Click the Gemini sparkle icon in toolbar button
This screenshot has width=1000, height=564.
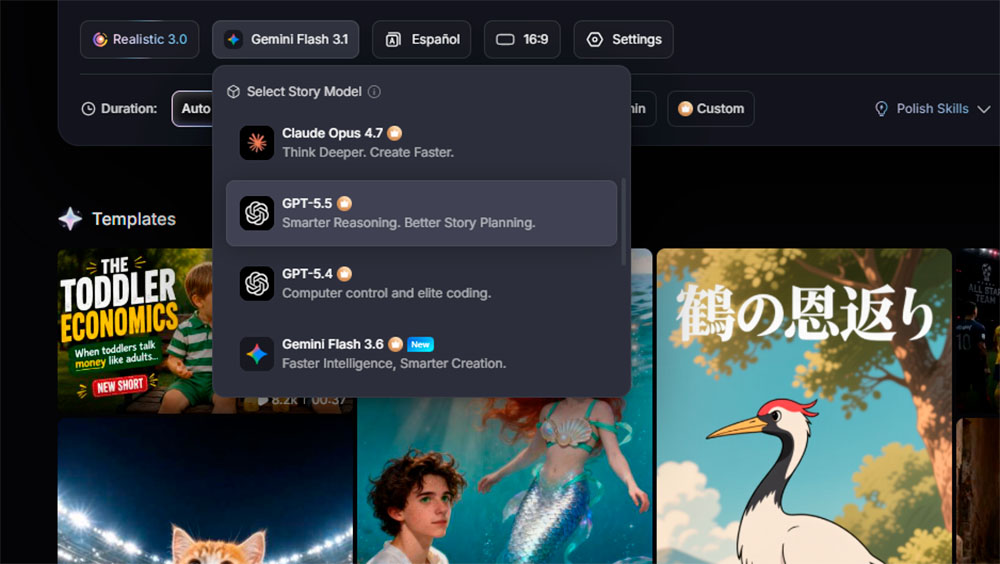pos(233,40)
